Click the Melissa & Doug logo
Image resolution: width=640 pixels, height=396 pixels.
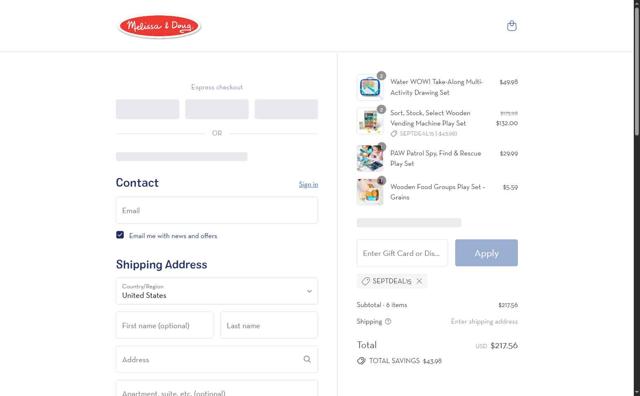[159, 26]
